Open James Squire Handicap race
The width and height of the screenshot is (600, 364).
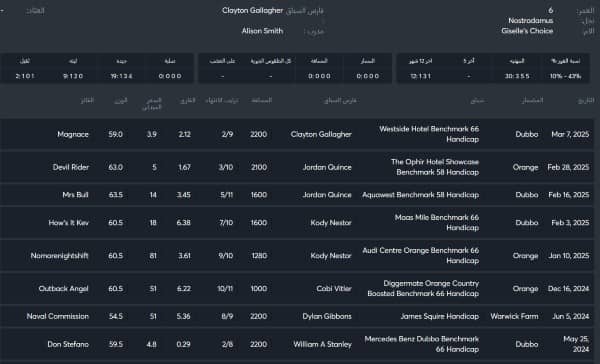pyautogui.click(x=439, y=317)
